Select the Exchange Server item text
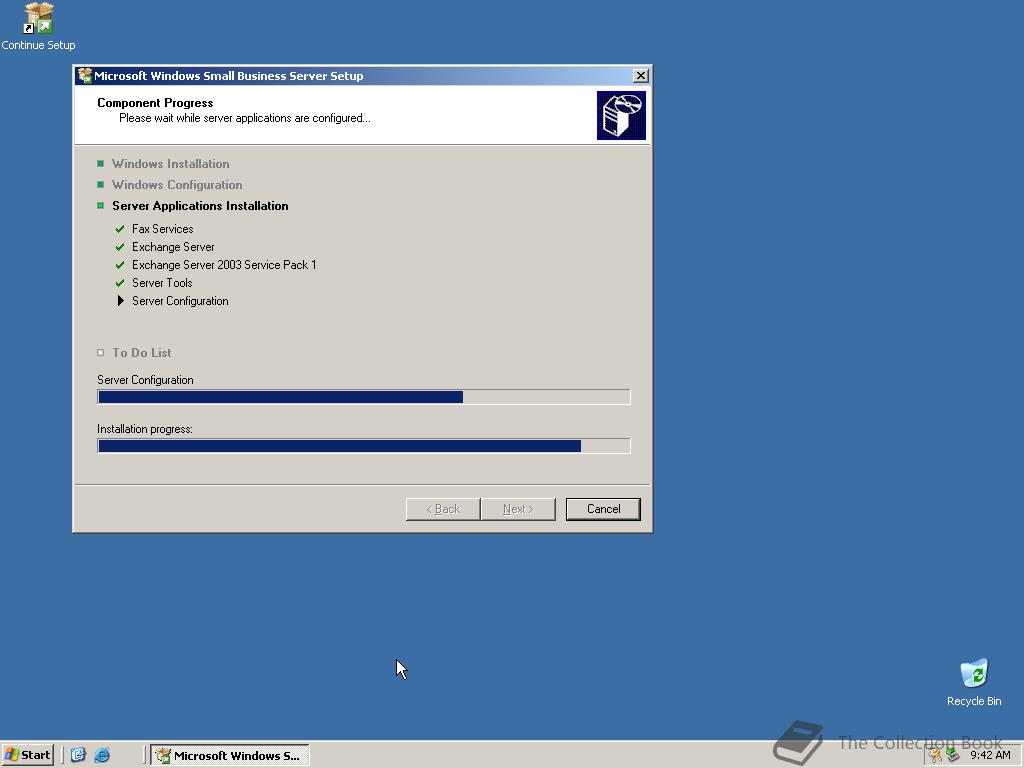The height and width of the screenshot is (768, 1024). coord(173,247)
